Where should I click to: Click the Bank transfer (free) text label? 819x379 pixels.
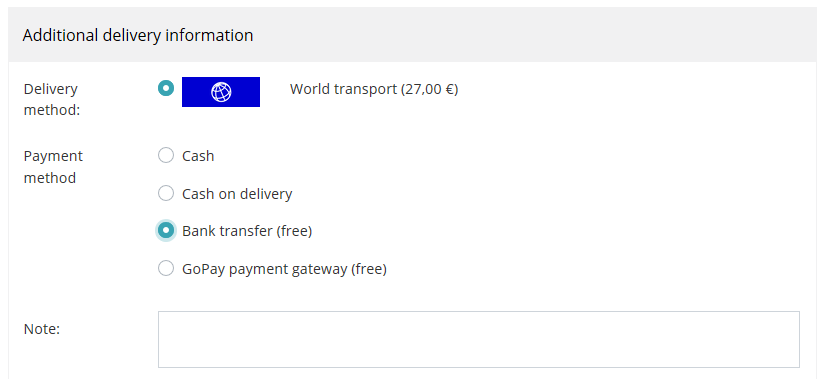247,231
